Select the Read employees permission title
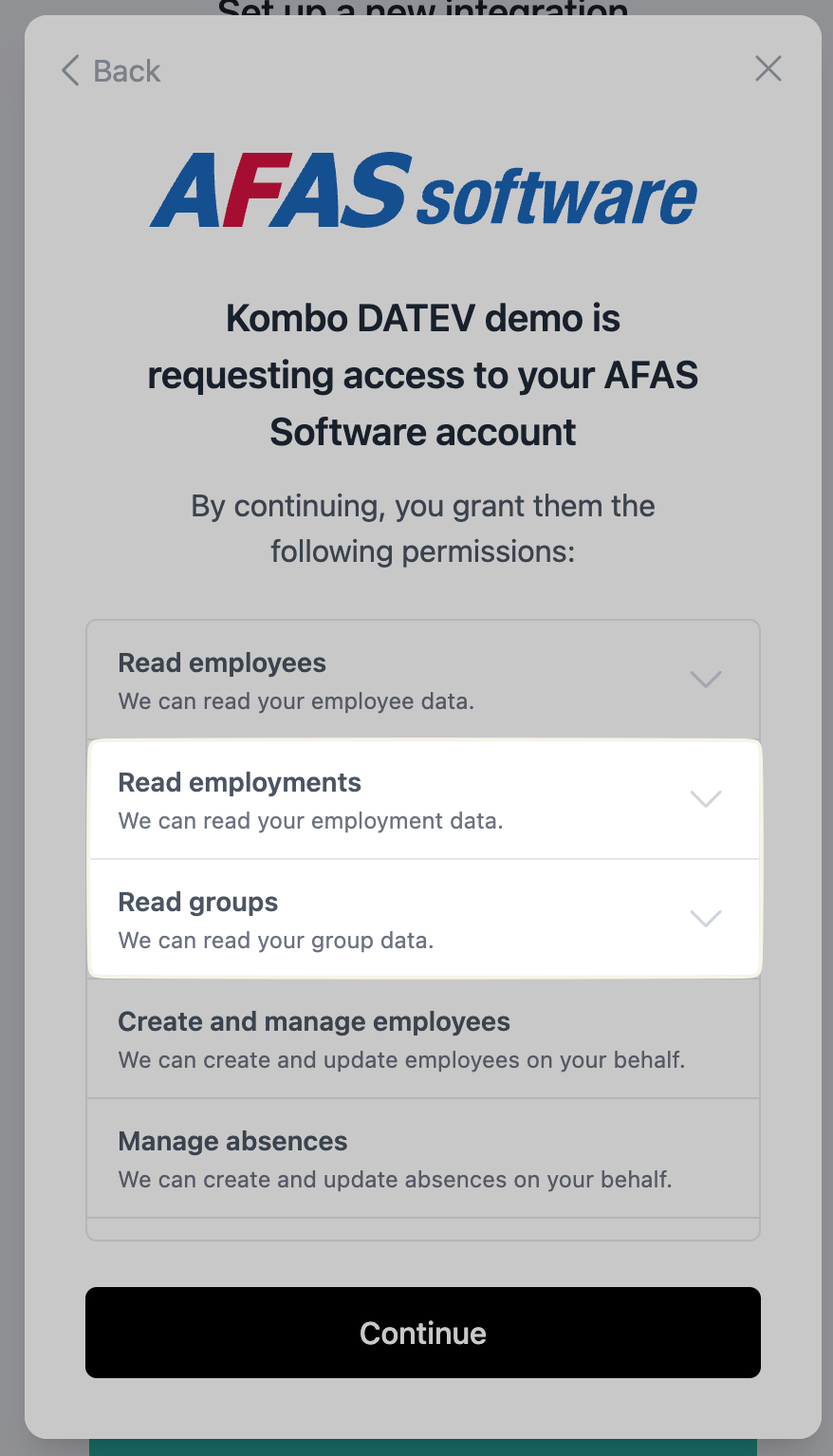The image size is (833, 1456). coord(222,663)
